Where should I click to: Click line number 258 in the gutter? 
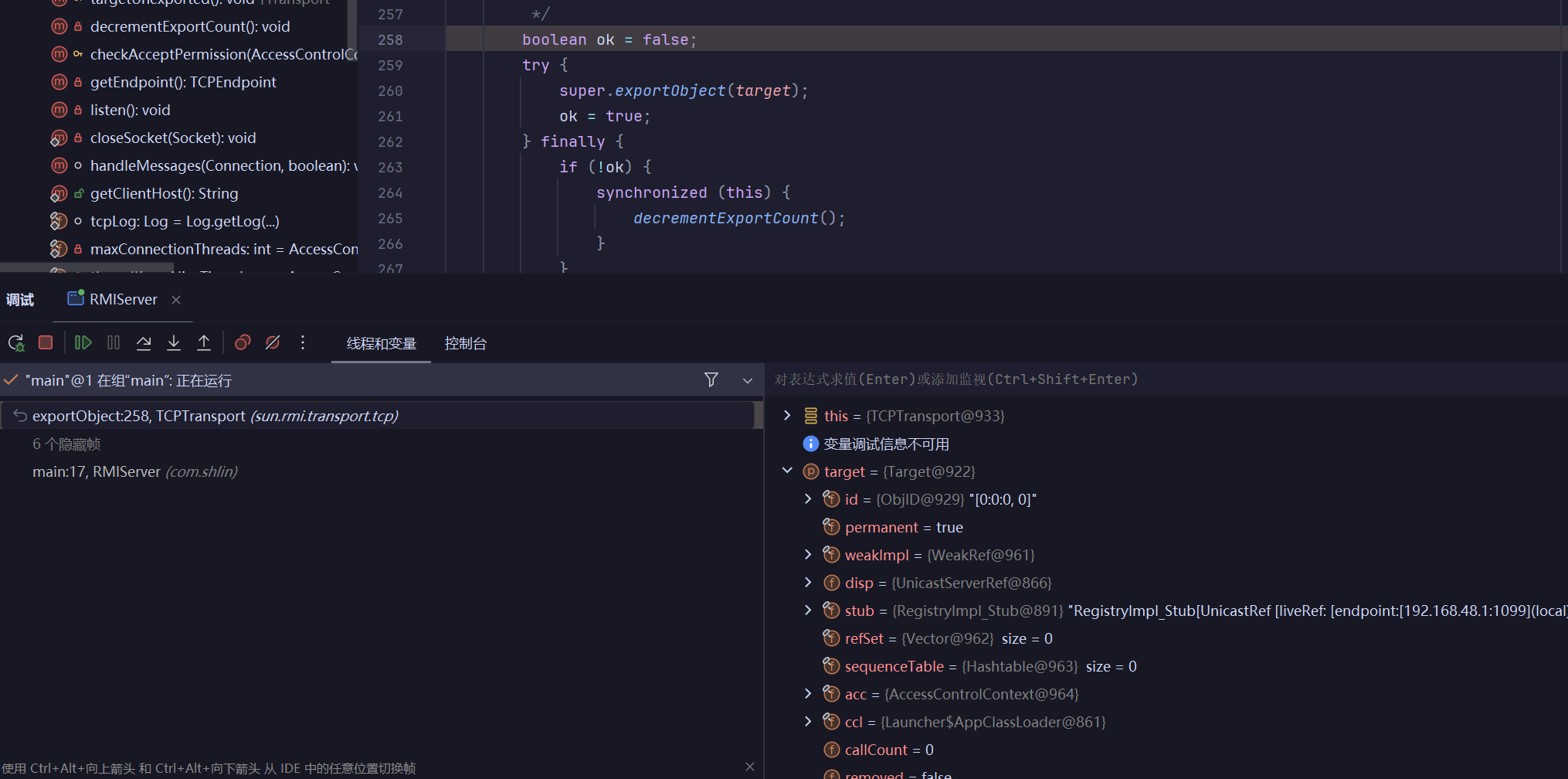click(390, 39)
